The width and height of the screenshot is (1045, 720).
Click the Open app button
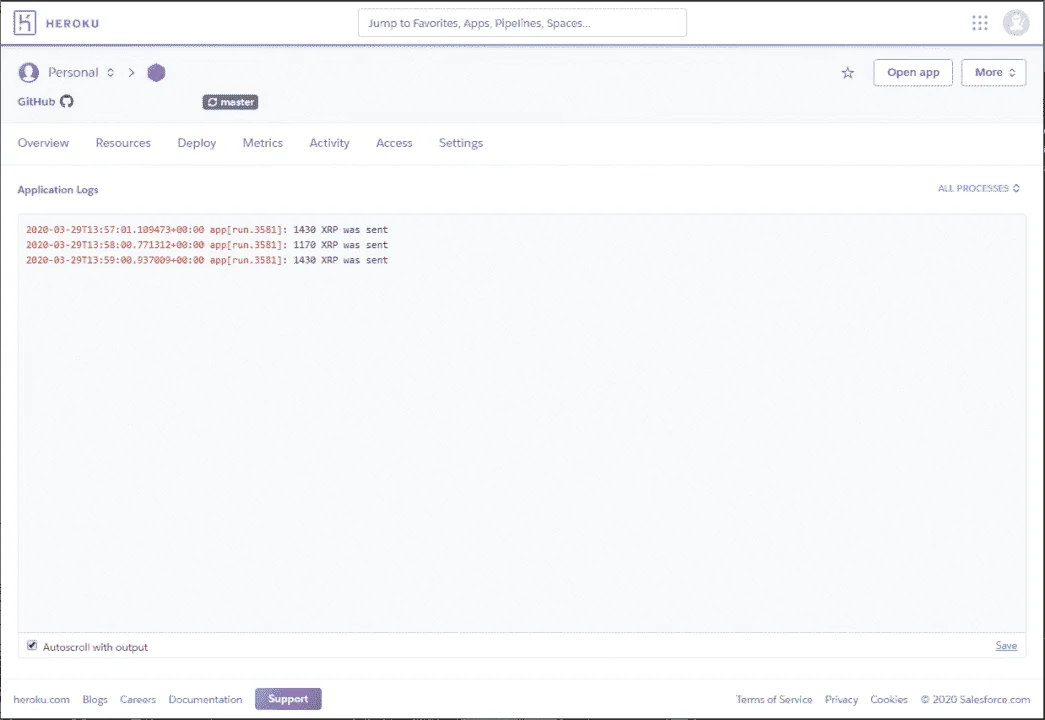coord(913,72)
